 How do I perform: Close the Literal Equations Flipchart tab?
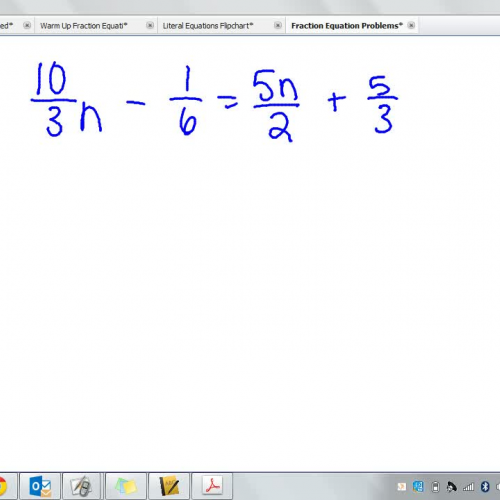[278, 25]
